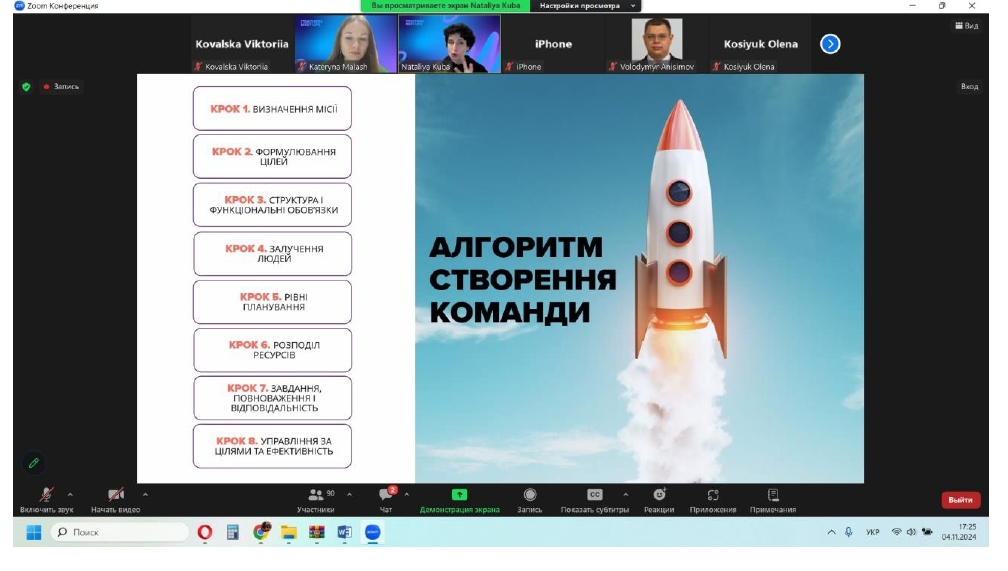This screenshot has height=571, width=1008.
Task: Open the Вид view menu
Action: 967,26
